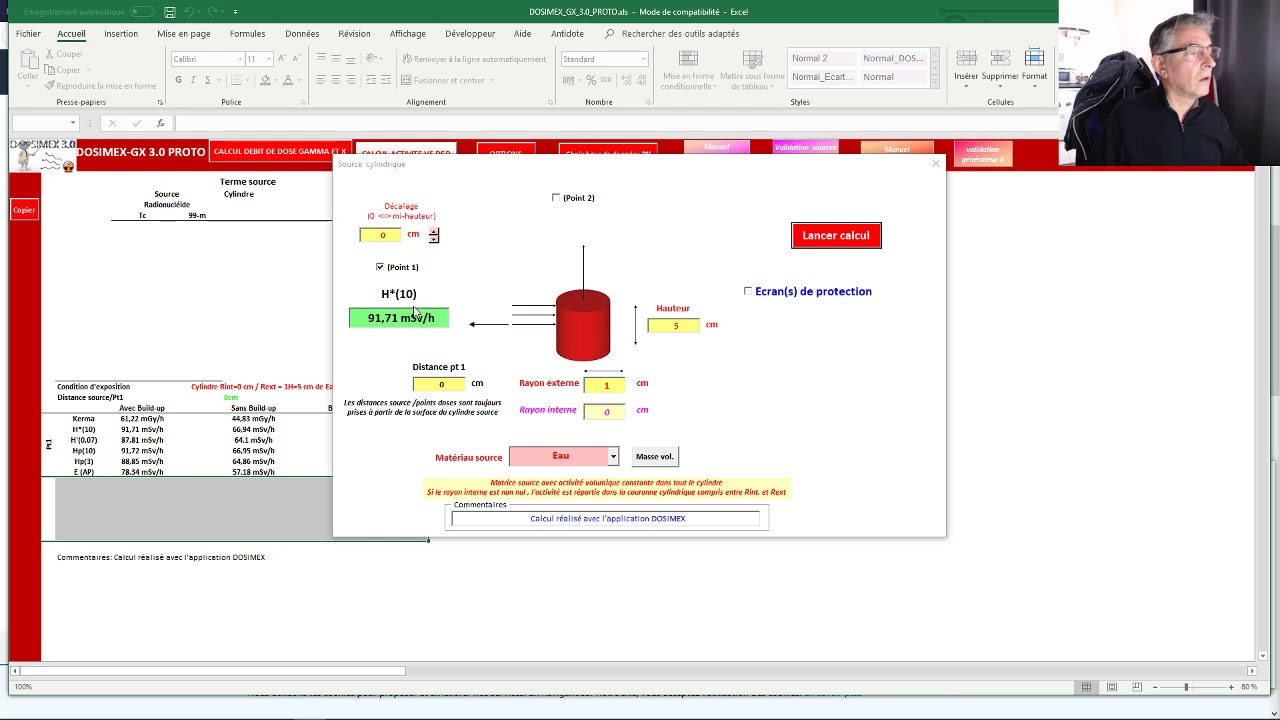Click the Commentaires text field
This screenshot has height=720, width=1280.
click(x=605, y=518)
